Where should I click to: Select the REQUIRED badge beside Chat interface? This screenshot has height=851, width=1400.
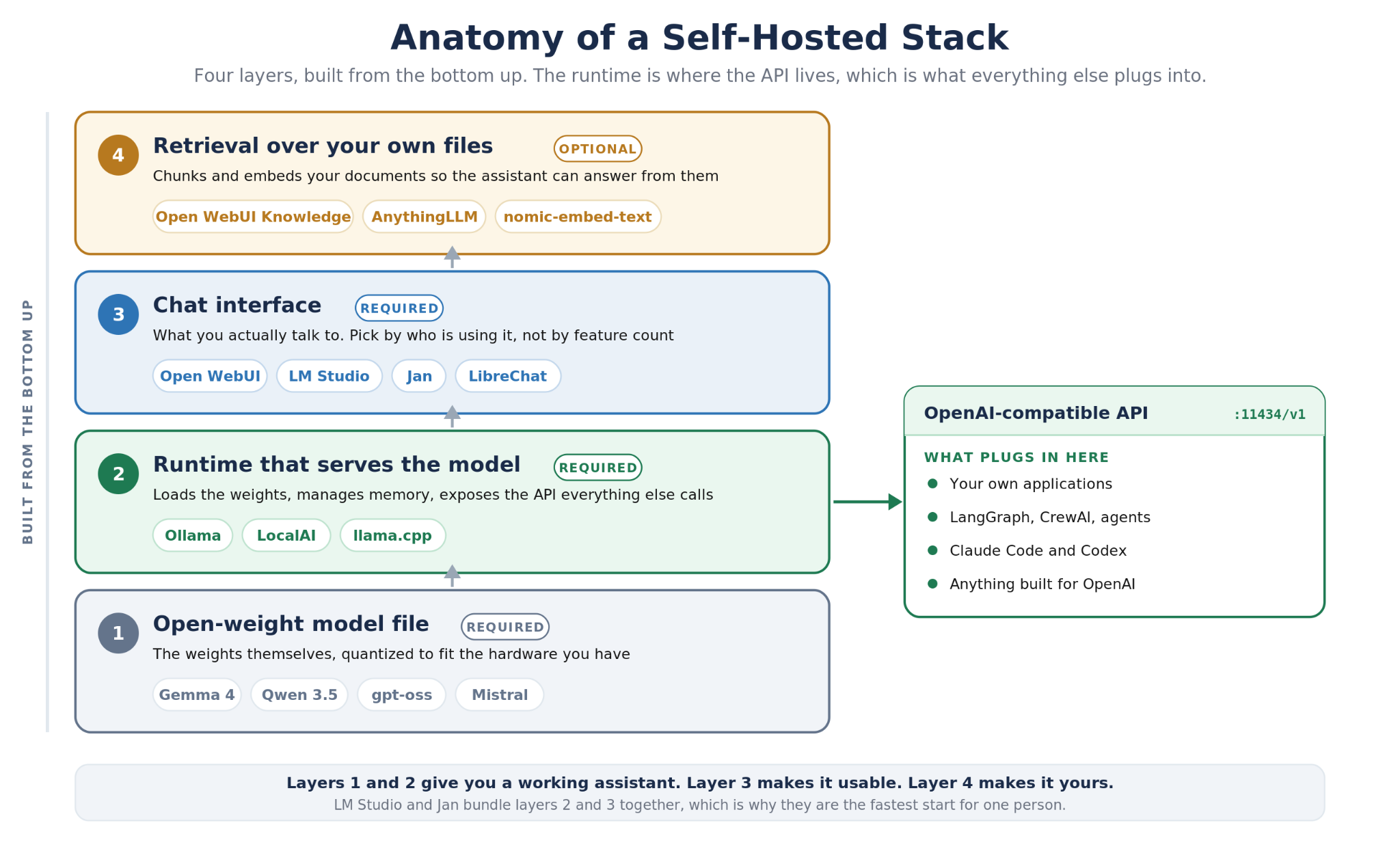coord(399,308)
